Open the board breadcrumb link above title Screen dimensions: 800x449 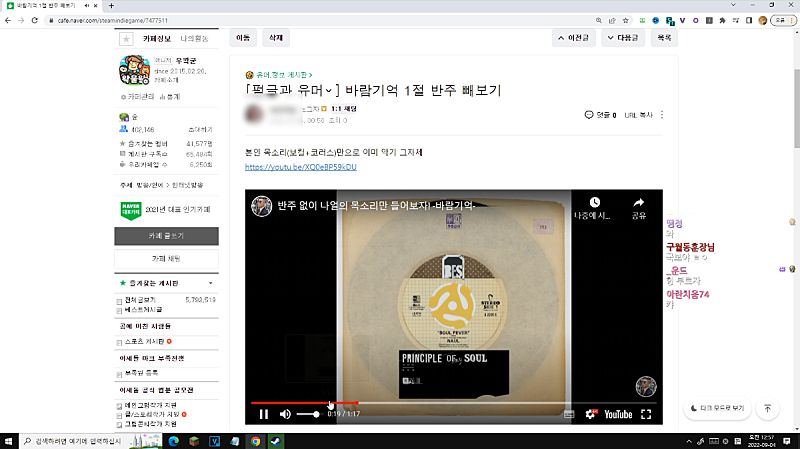point(283,75)
